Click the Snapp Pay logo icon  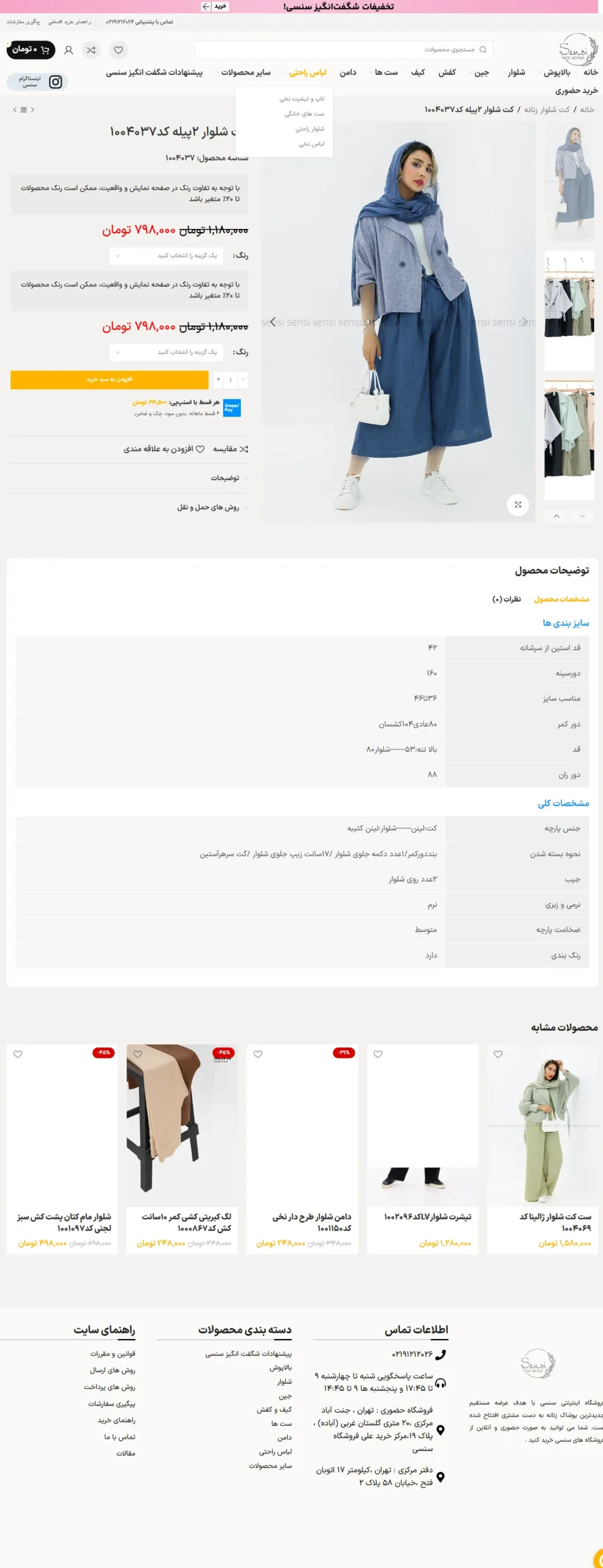click(232, 407)
